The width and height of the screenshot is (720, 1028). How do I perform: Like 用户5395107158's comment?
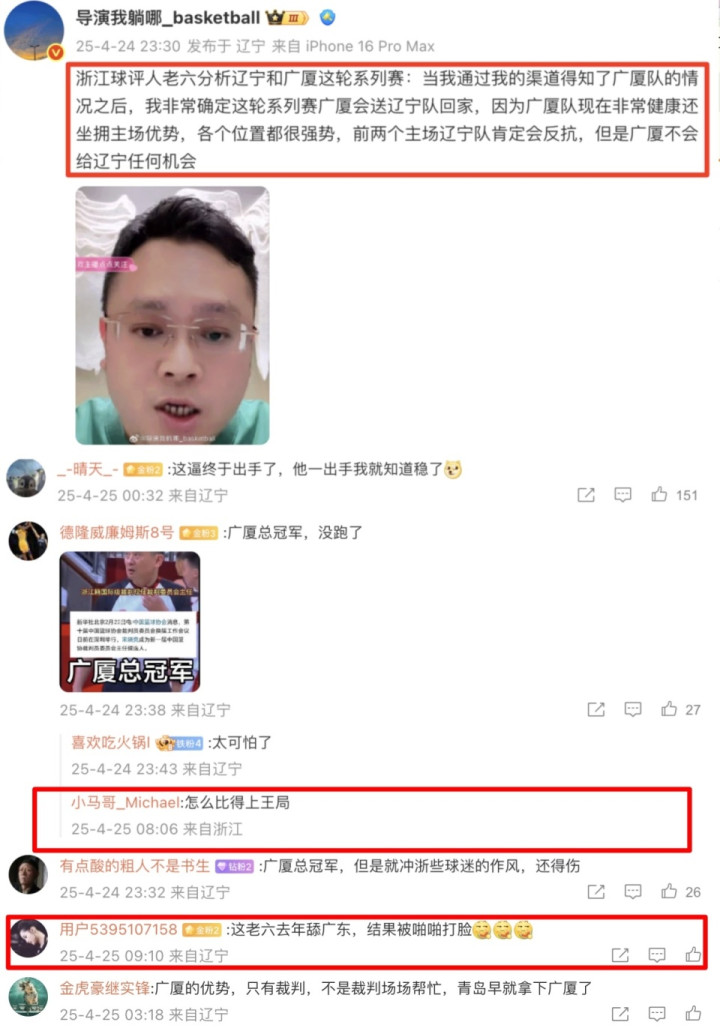(x=693, y=955)
